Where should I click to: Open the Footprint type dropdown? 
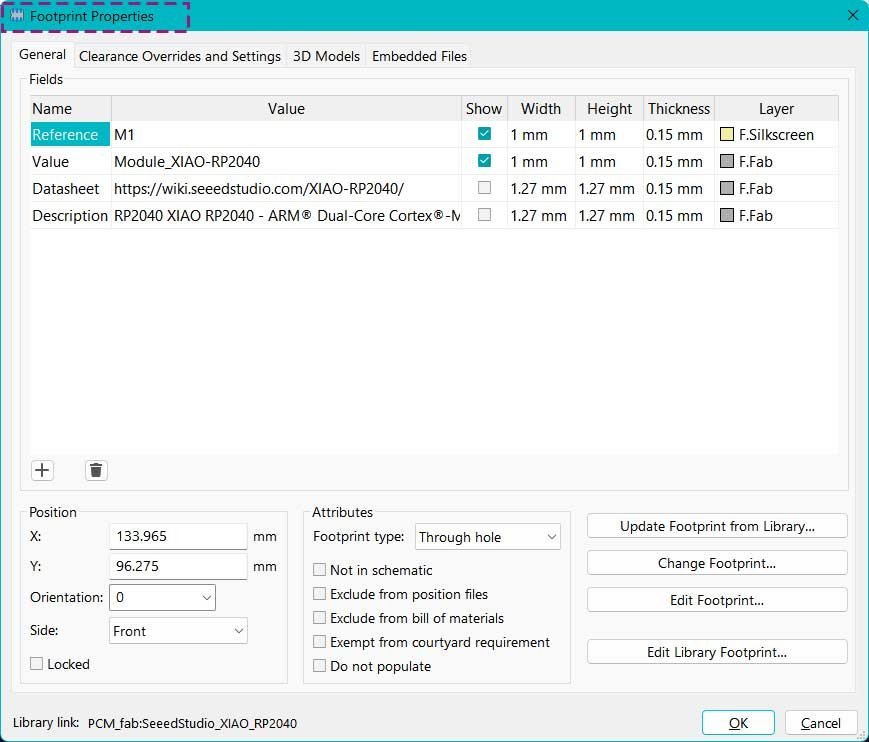488,536
